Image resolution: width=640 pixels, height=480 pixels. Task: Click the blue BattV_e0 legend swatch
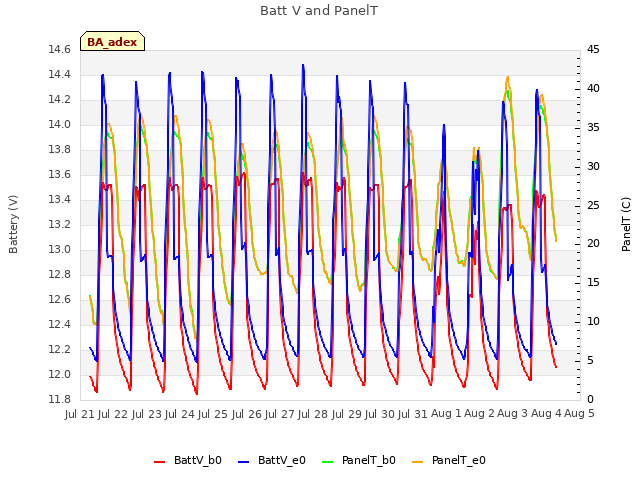[x=243, y=462]
